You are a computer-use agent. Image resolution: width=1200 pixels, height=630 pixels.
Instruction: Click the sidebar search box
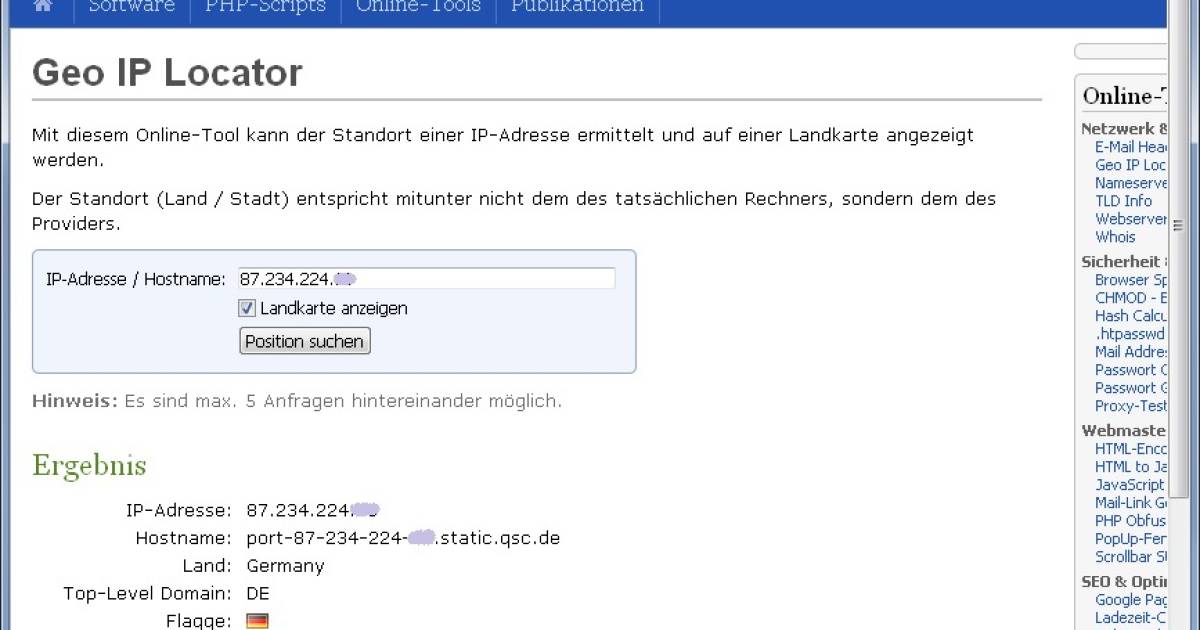[x=1120, y=51]
